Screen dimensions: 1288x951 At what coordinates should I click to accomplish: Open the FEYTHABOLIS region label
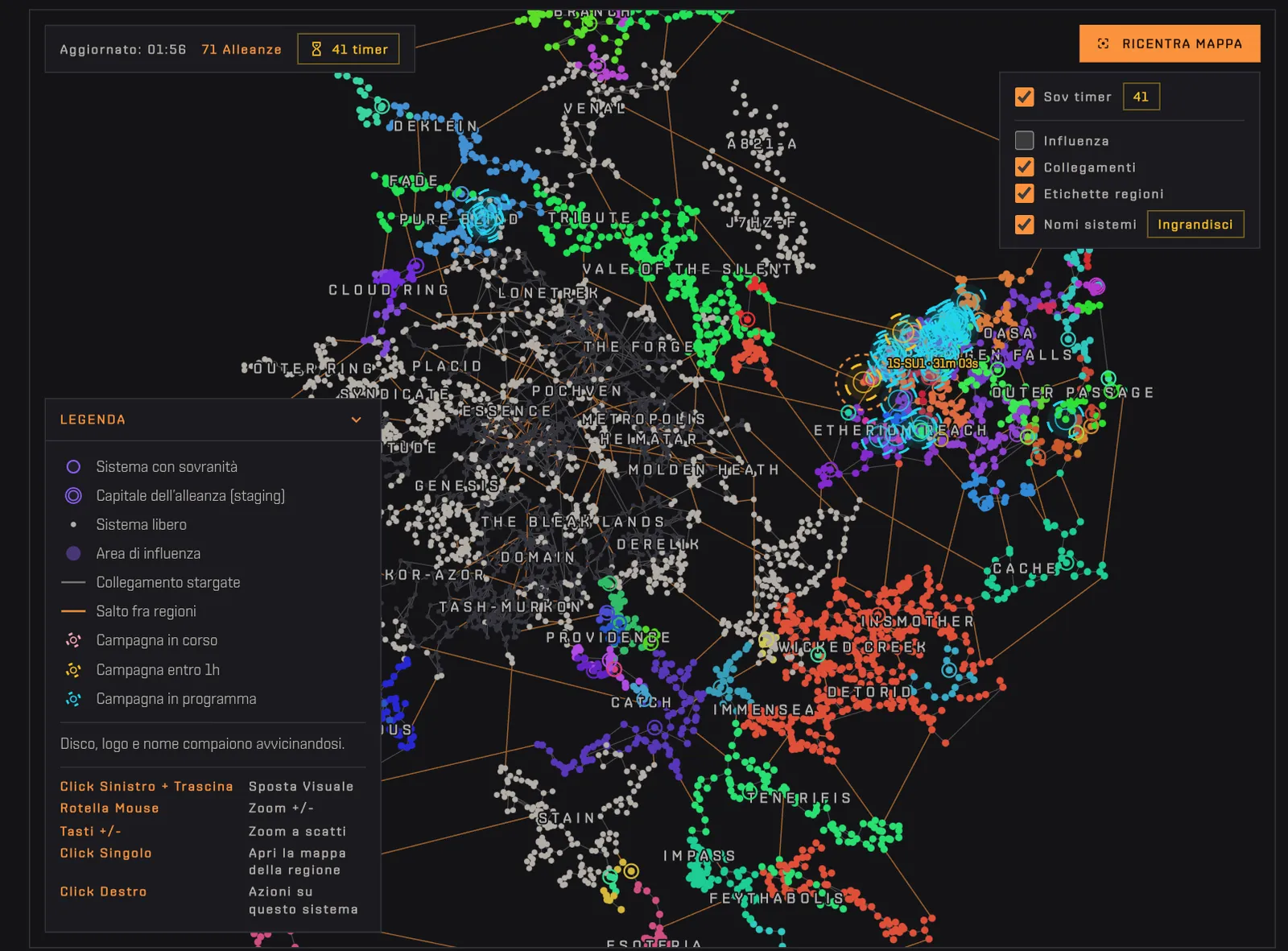click(x=776, y=898)
